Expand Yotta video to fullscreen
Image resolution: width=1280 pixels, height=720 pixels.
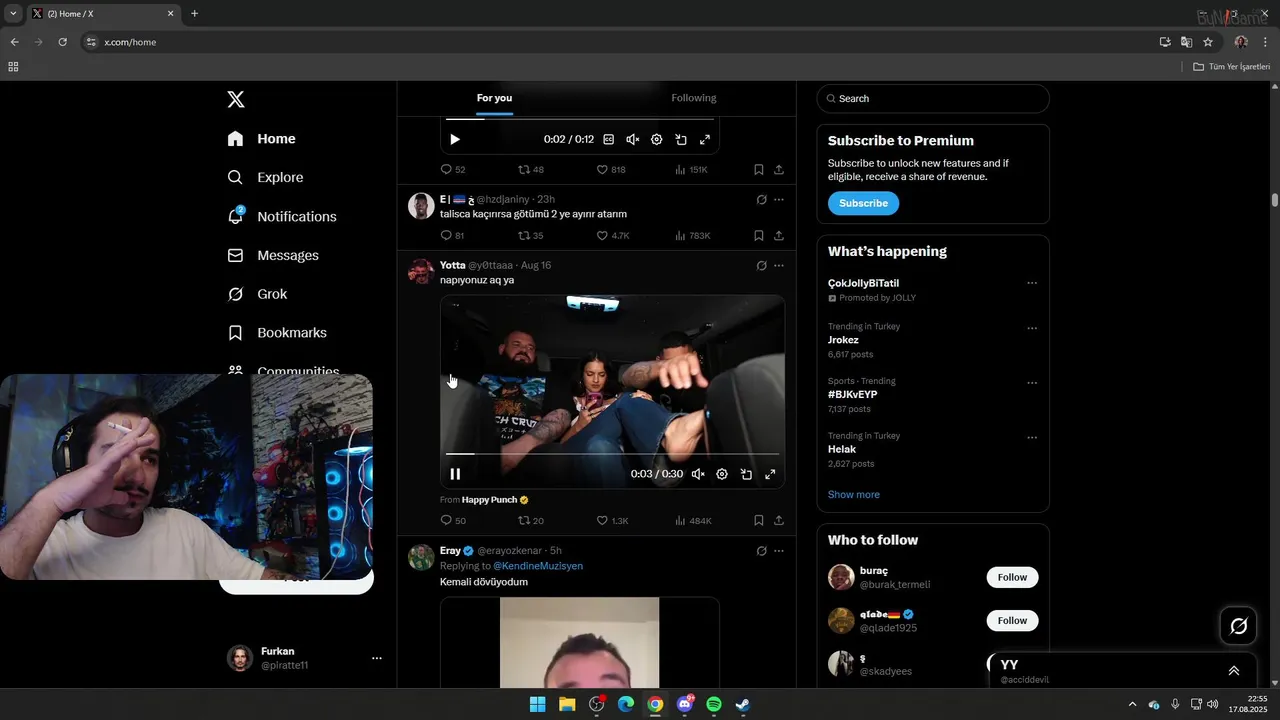click(770, 474)
